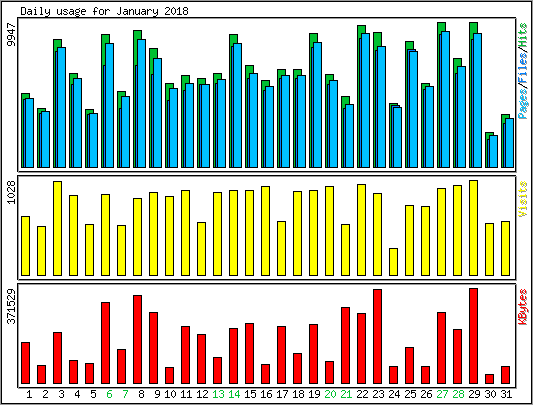Viewport: 533px width, 405px height.
Task: Click day label 31 on the axis
Action: pos(506,394)
